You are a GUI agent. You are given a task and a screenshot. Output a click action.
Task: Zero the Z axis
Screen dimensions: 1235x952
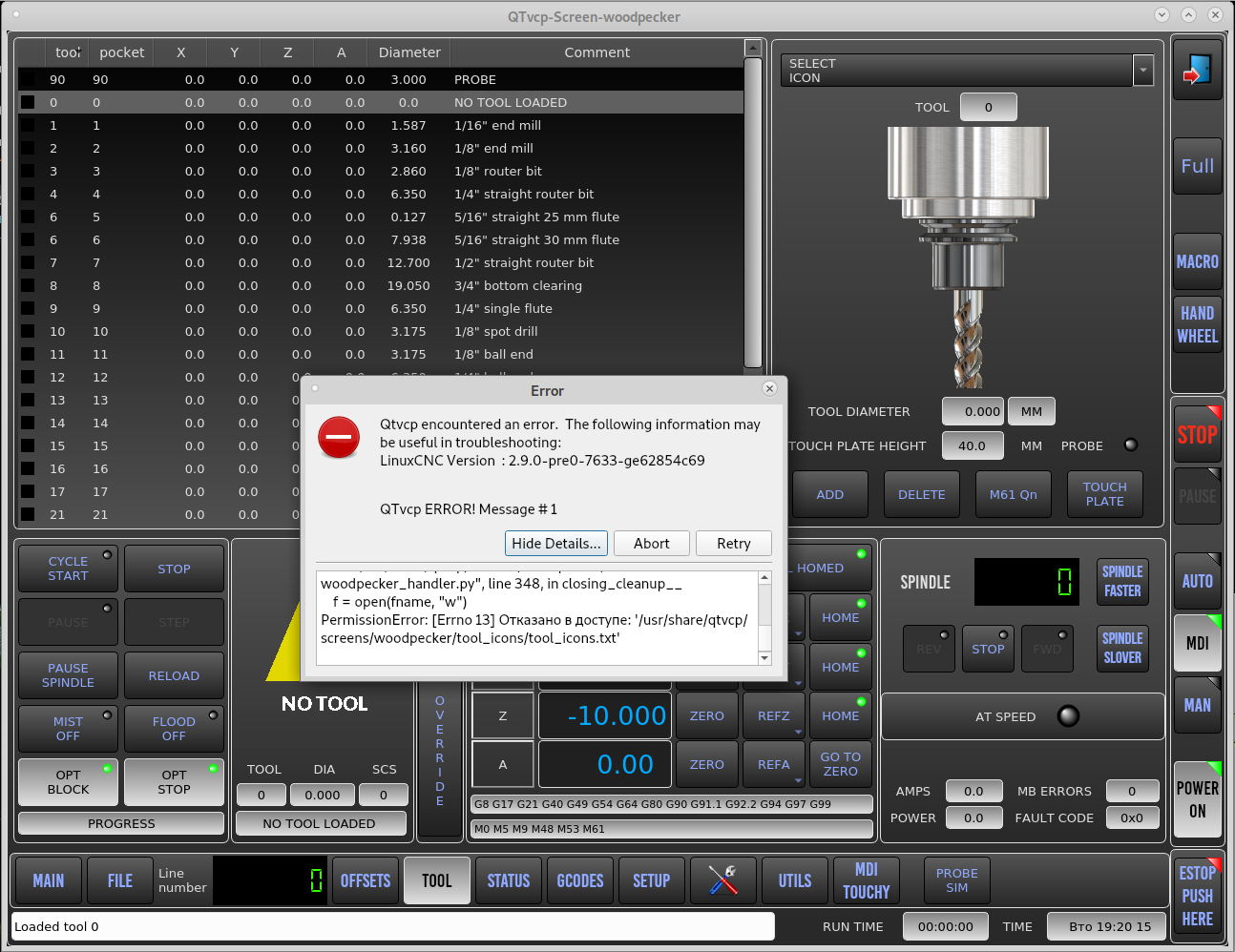point(707,715)
